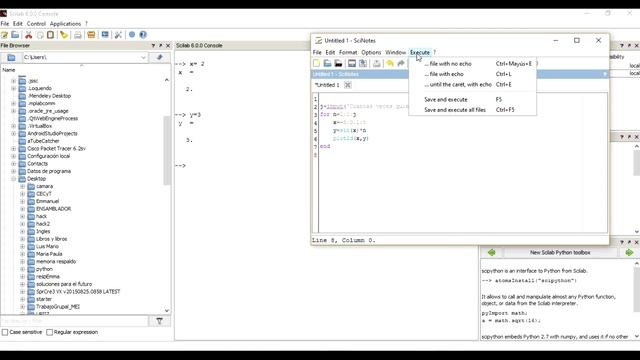The image size is (640, 360).
Task: Open the ATOMS module manager icon
Action: 91,35
